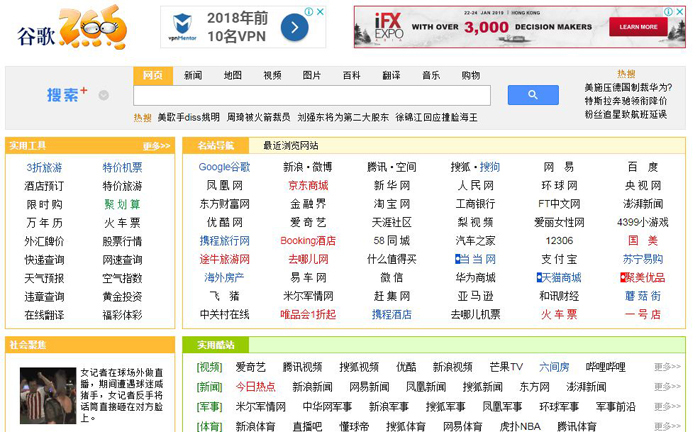
Task: Select the 图片 search tab
Action: click(312, 76)
